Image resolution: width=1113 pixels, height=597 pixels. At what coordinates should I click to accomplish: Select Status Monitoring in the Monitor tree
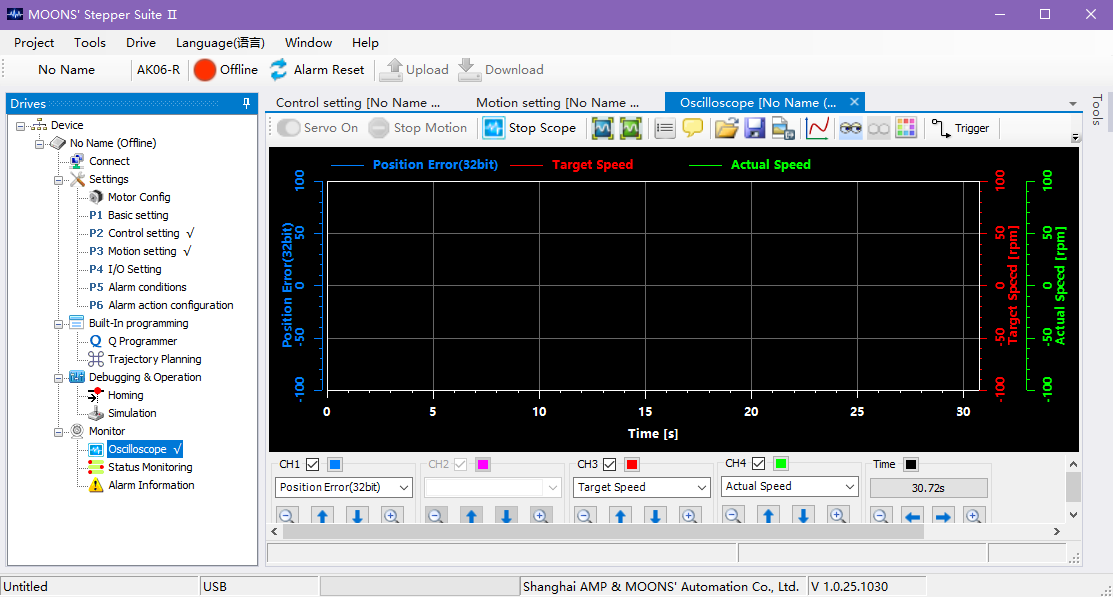150,467
